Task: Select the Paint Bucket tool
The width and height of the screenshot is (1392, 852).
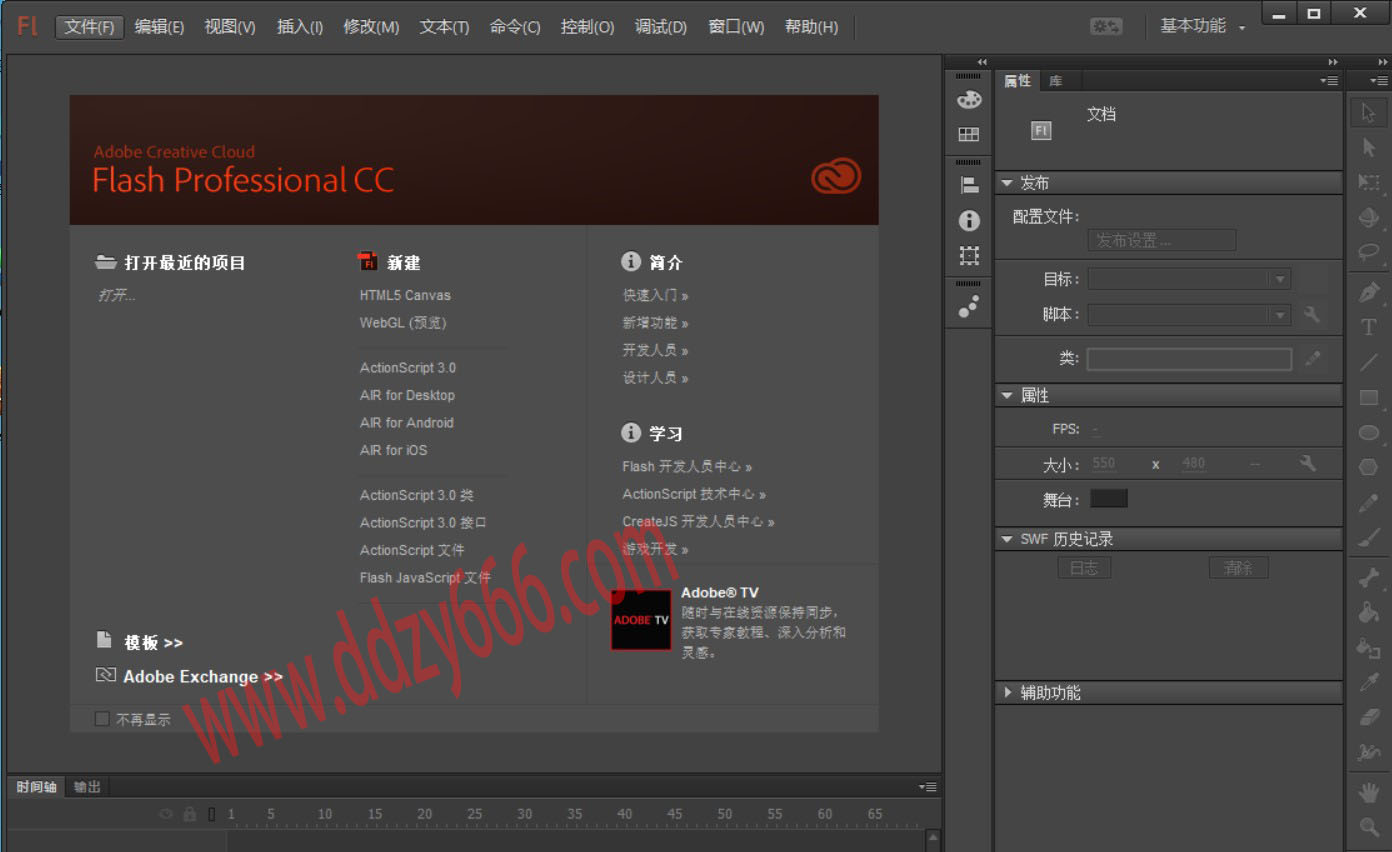Action: tap(1368, 612)
